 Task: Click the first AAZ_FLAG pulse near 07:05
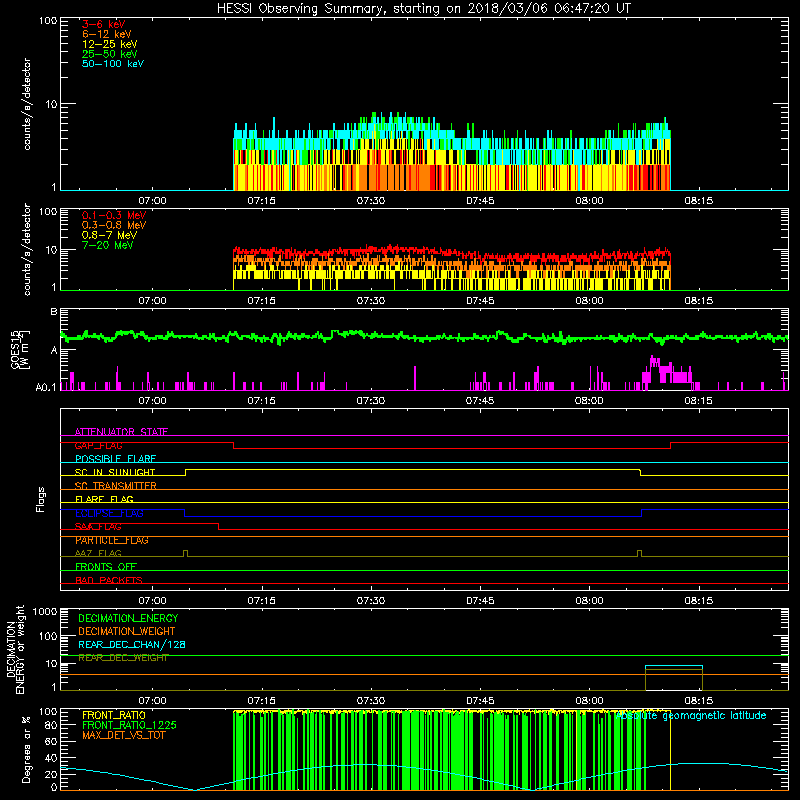click(185, 553)
